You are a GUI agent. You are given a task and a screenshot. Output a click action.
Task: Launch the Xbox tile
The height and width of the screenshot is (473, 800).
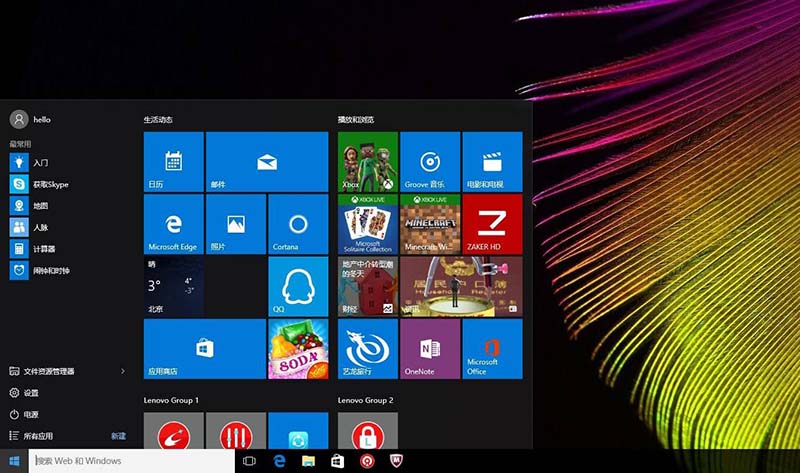click(x=368, y=162)
